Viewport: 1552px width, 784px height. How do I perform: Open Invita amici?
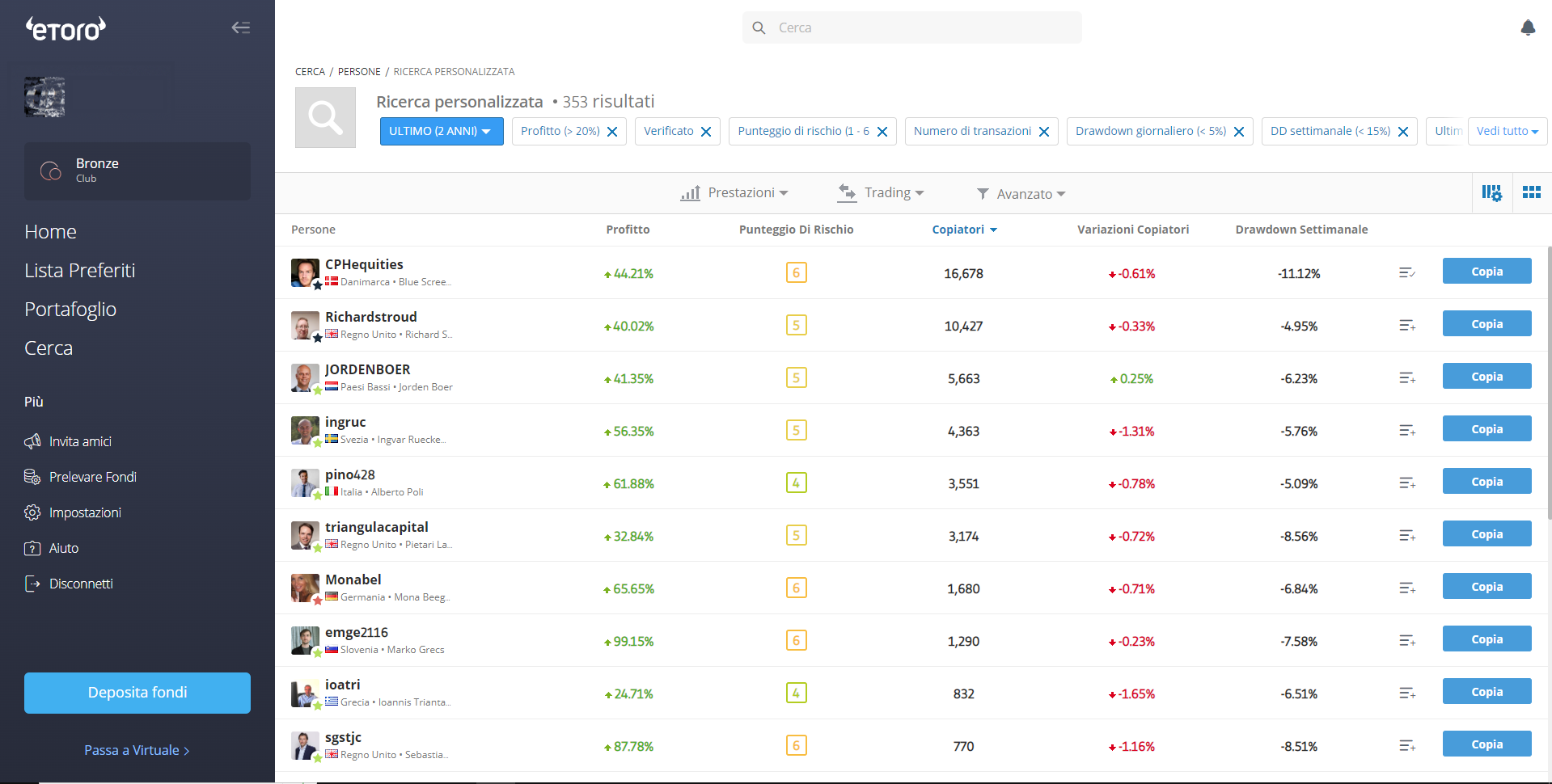68,441
